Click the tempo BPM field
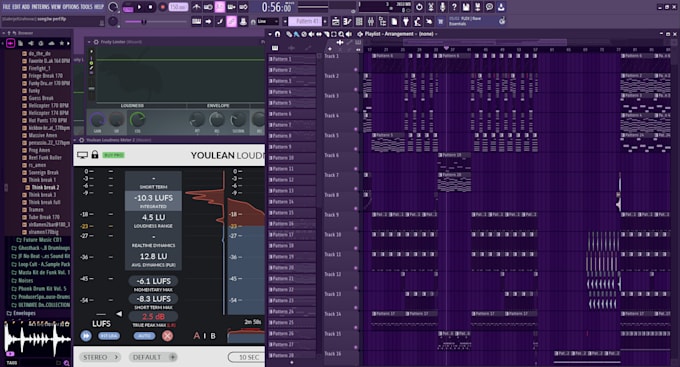 [178, 7]
